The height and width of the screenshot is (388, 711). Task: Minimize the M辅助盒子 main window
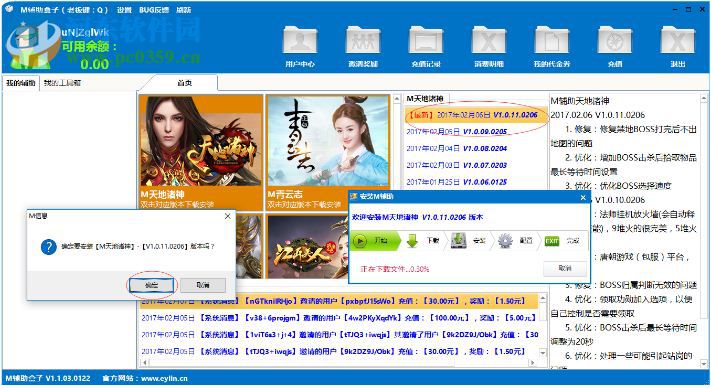tap(676, 10)
